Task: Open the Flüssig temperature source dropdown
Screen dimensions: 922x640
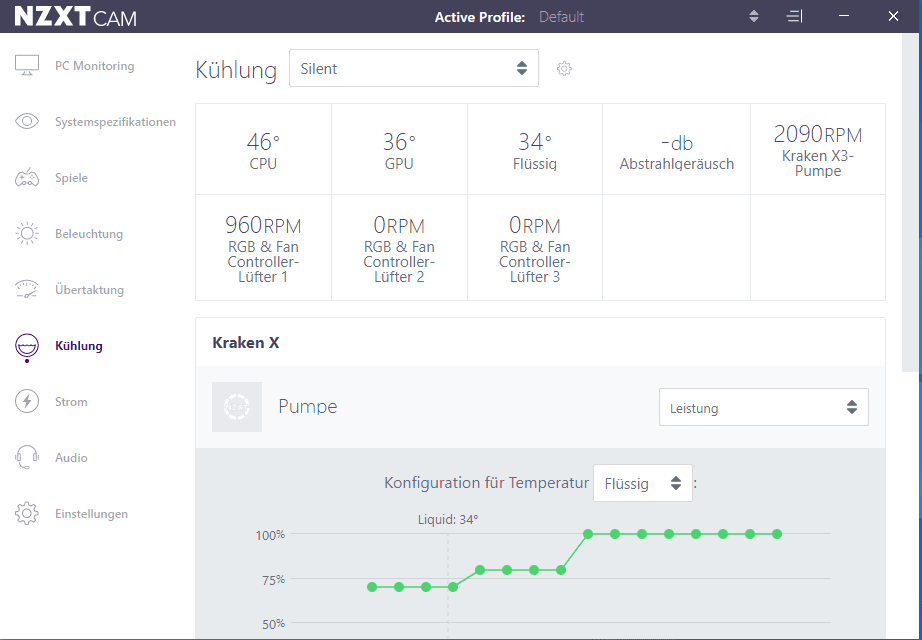Action: 643,483
